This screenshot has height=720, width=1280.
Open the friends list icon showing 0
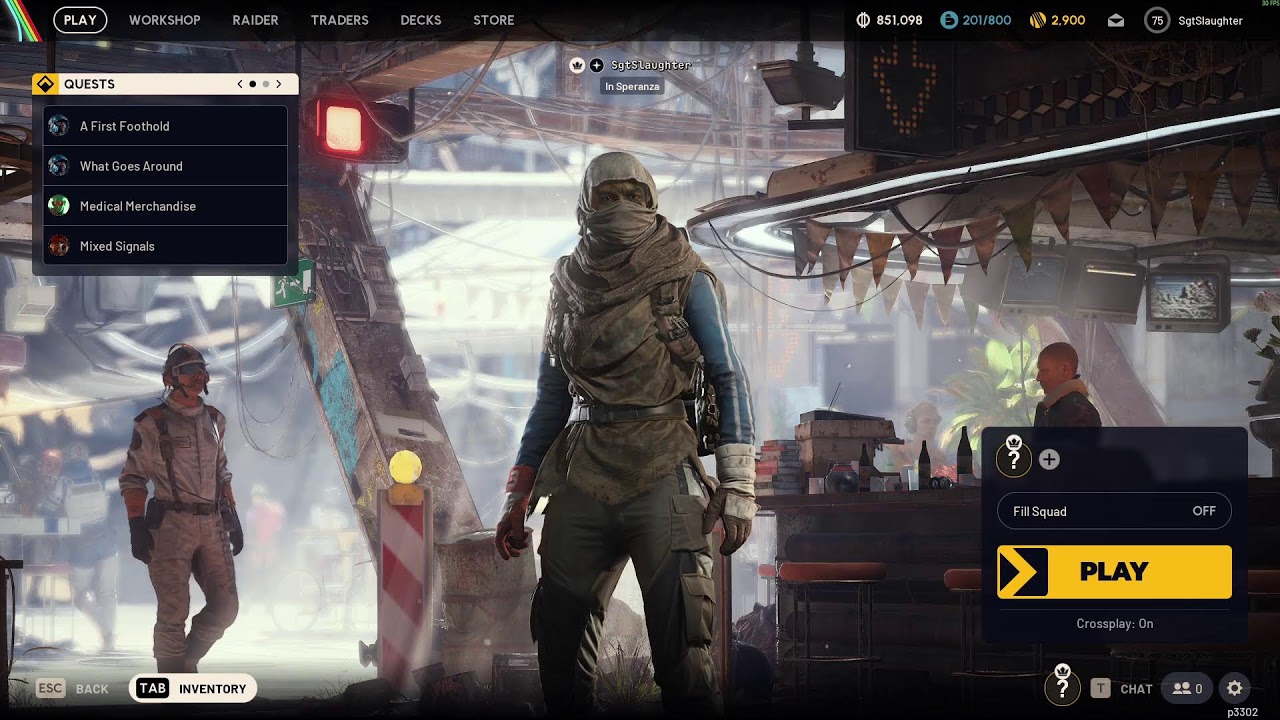click(1188, 688)
